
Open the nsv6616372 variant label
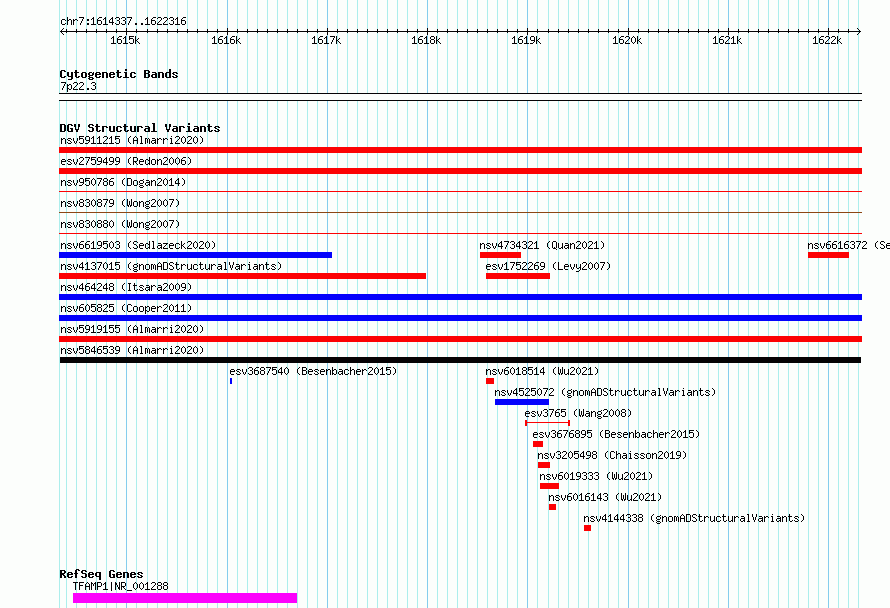[x=848, y=245]
